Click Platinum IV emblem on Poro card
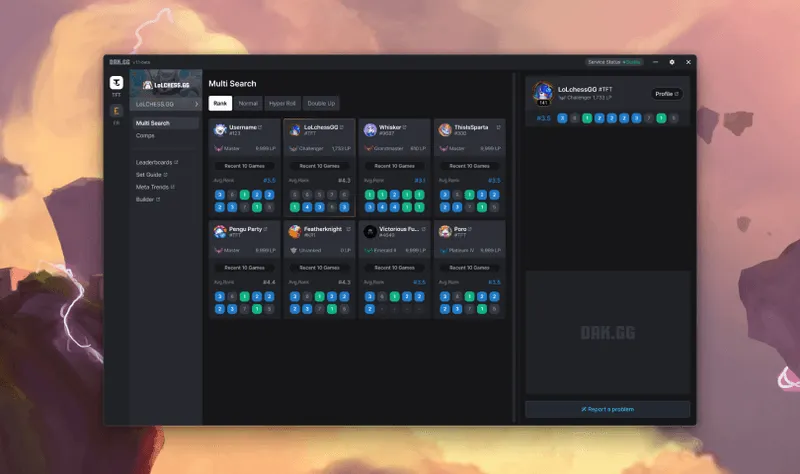 443,251
